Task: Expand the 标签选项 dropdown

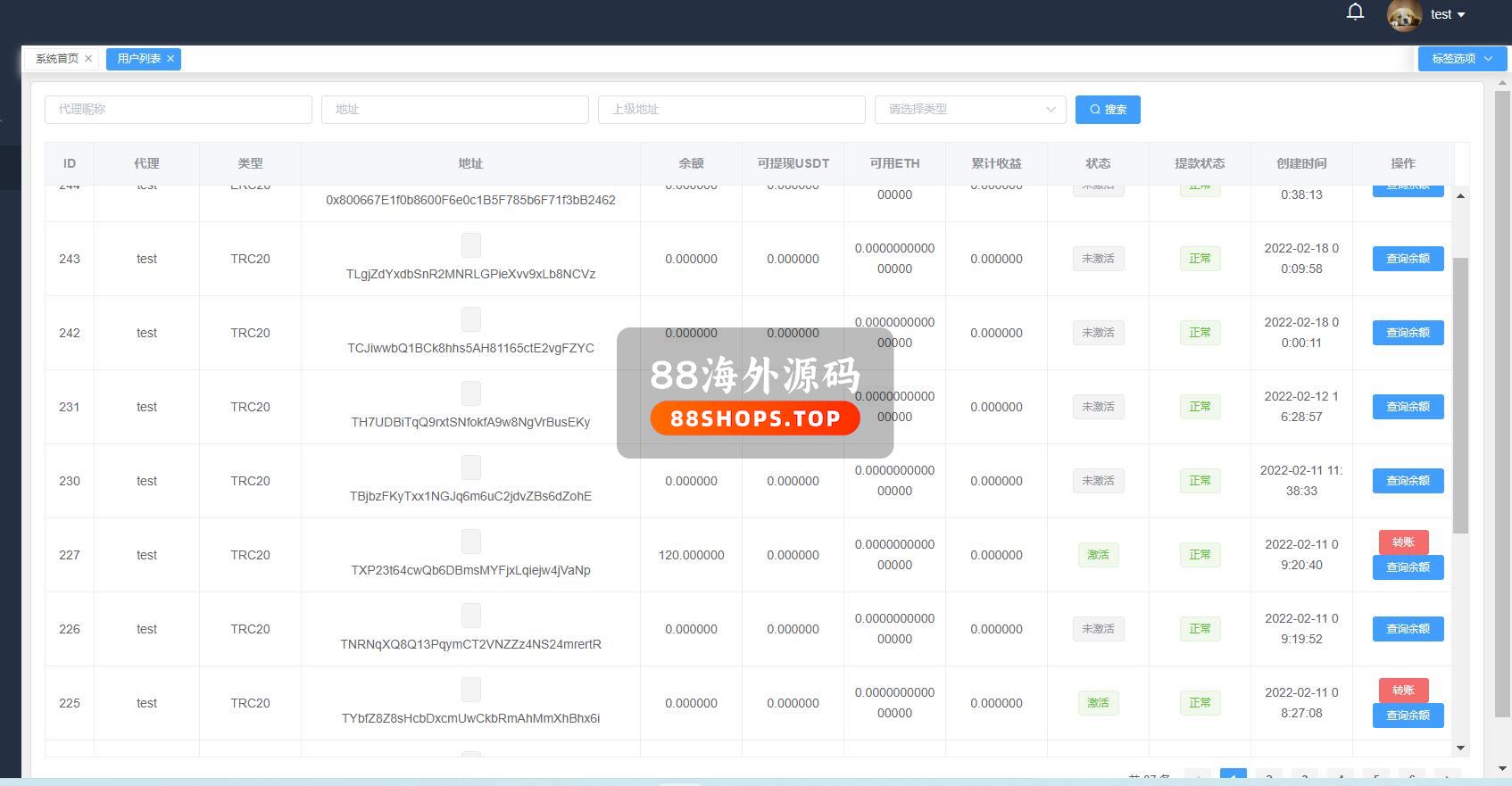Action: pyautogui.click(x=1461, y=59)
